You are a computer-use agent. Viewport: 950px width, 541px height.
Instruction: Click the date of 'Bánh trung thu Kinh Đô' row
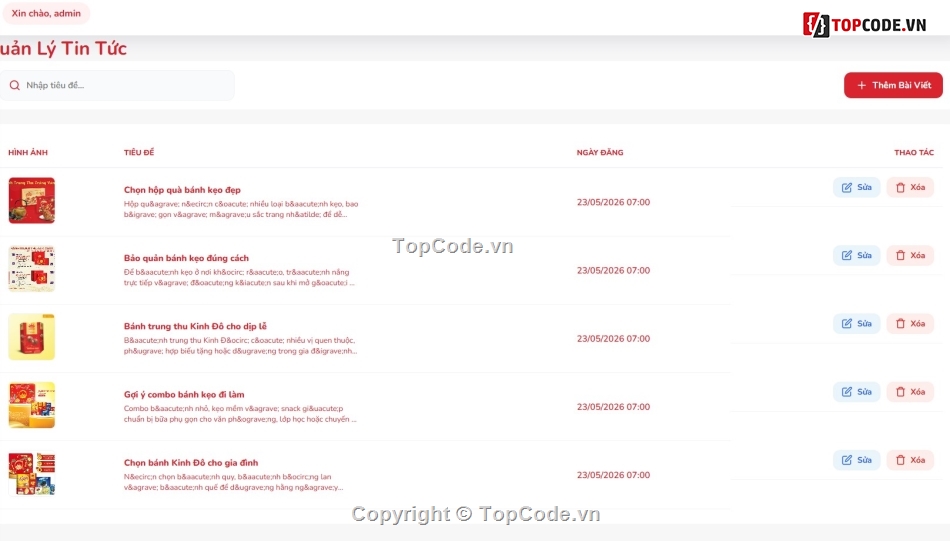click(x=613, y=339)
